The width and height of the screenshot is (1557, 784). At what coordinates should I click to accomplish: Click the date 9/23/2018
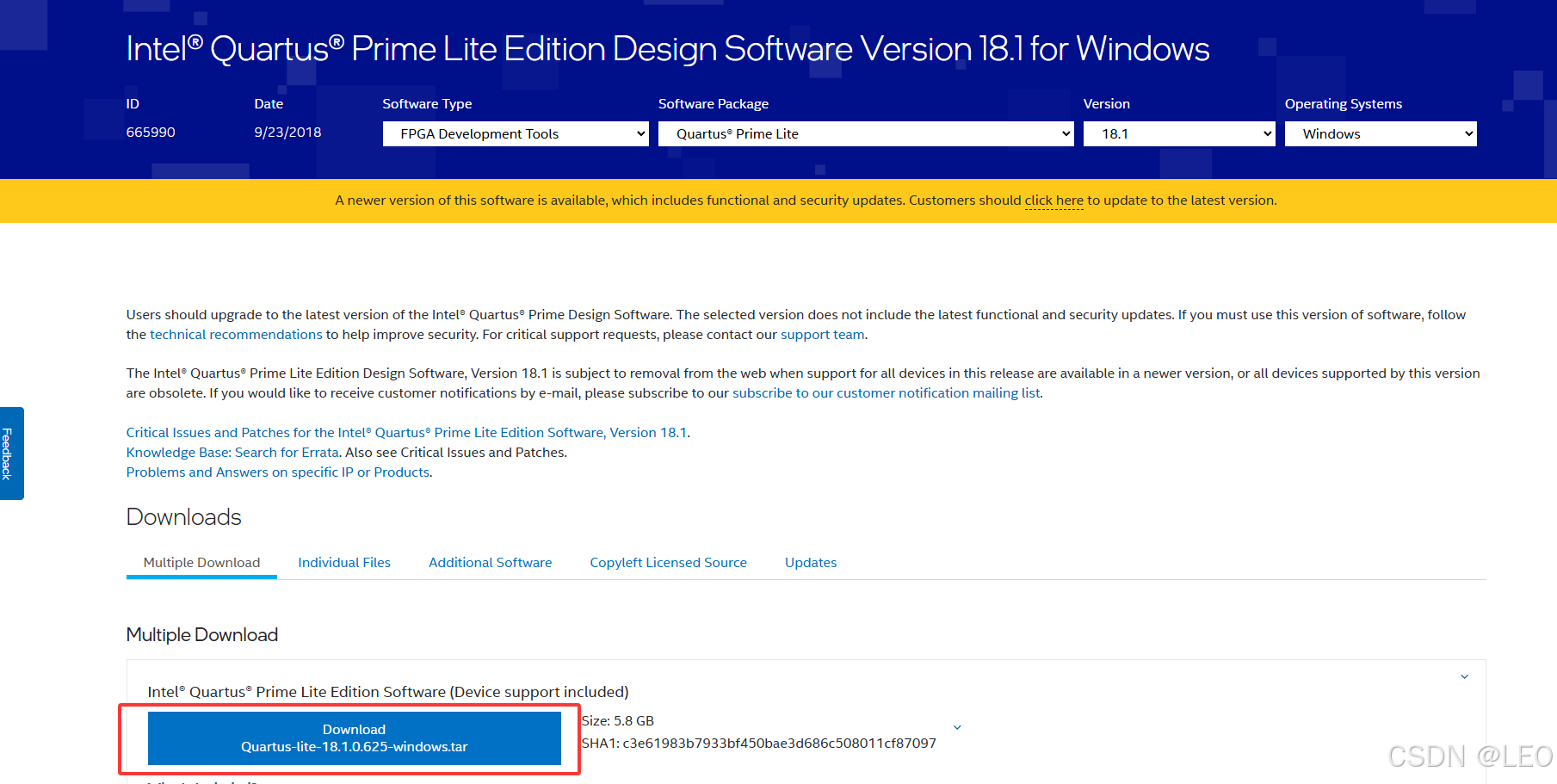coord(287,132)
